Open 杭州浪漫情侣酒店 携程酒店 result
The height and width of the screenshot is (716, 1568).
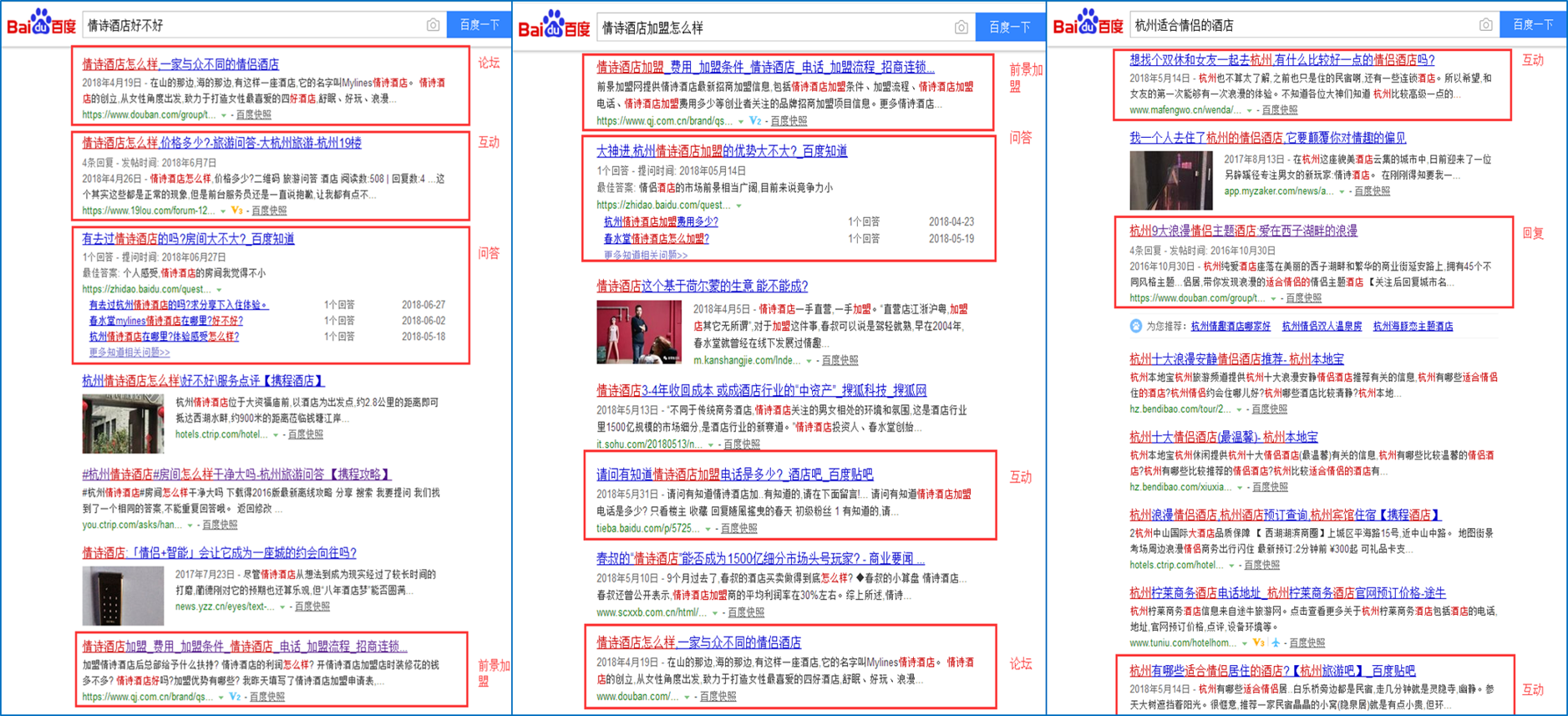click(1286, 515)
